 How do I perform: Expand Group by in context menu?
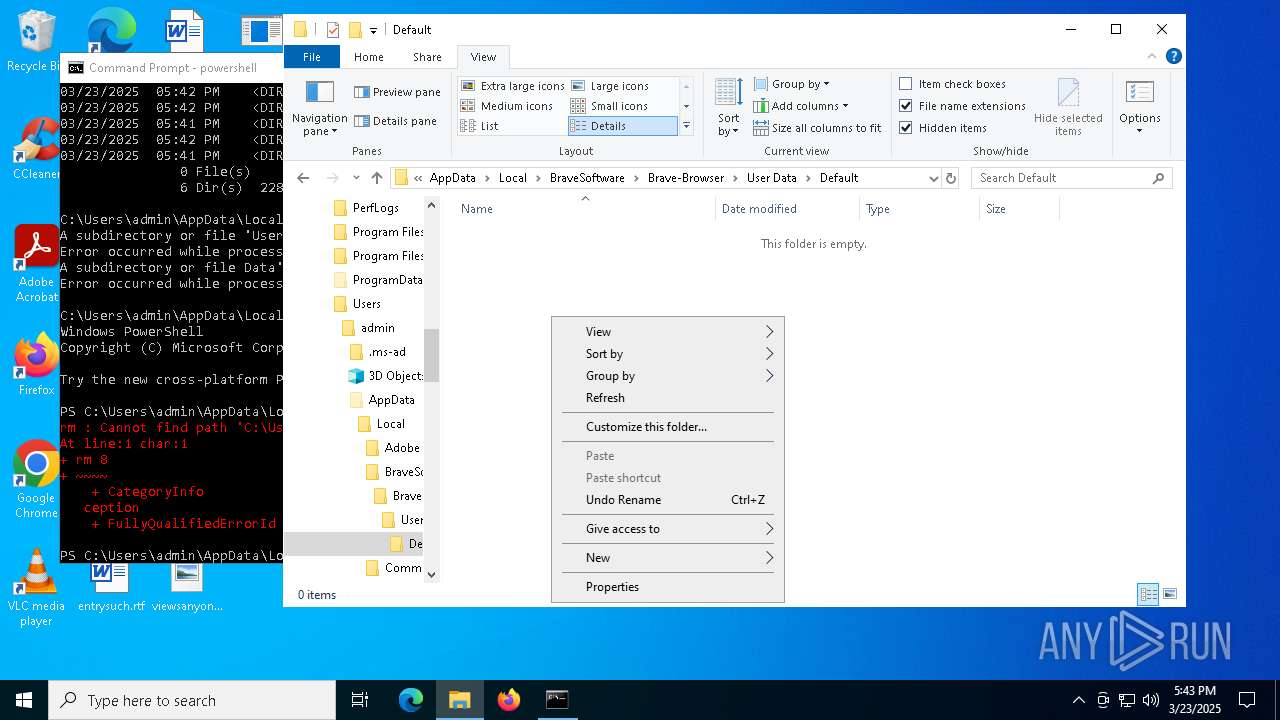[x=668, y=376]
